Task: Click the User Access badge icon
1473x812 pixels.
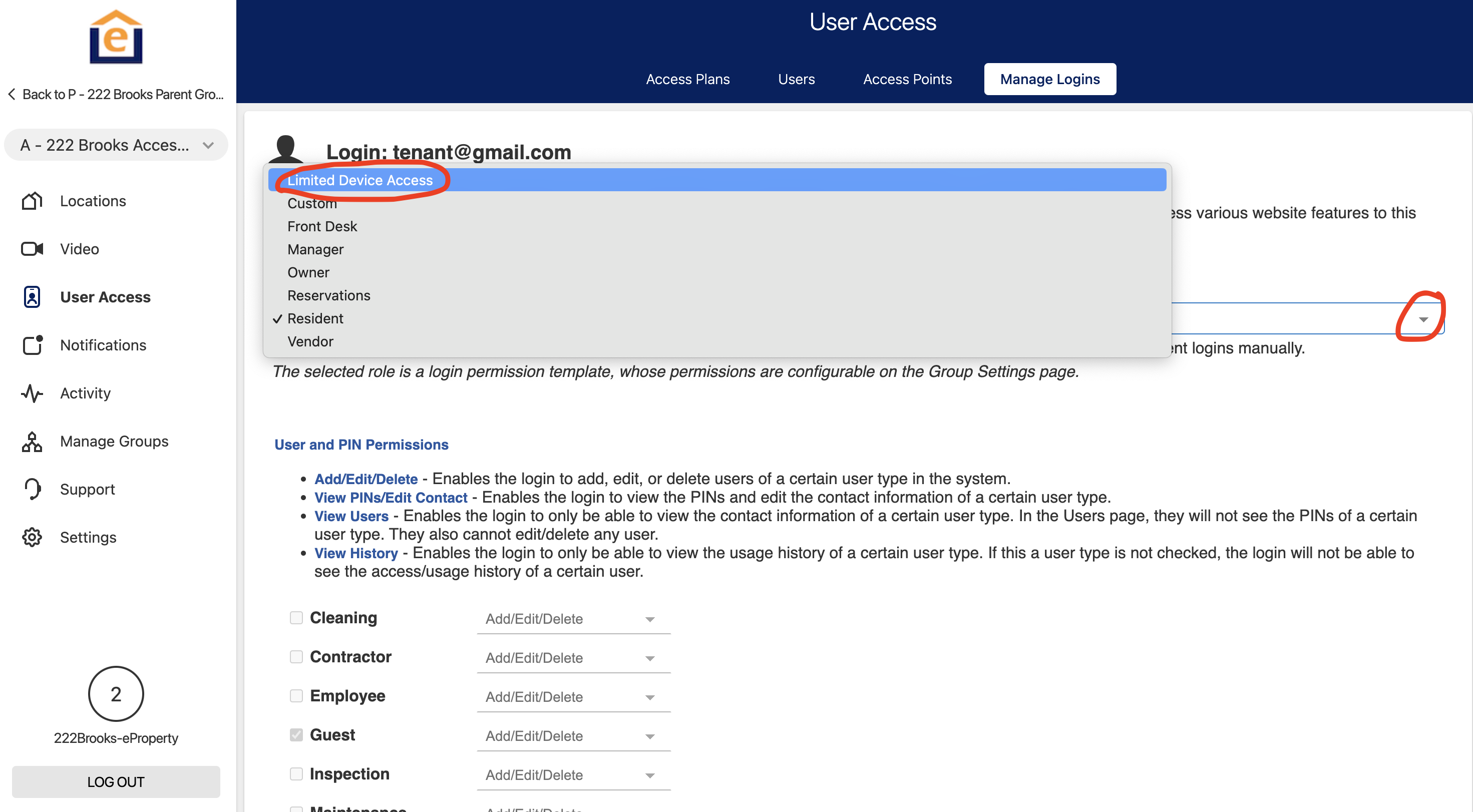Action: tap(32, 297)
